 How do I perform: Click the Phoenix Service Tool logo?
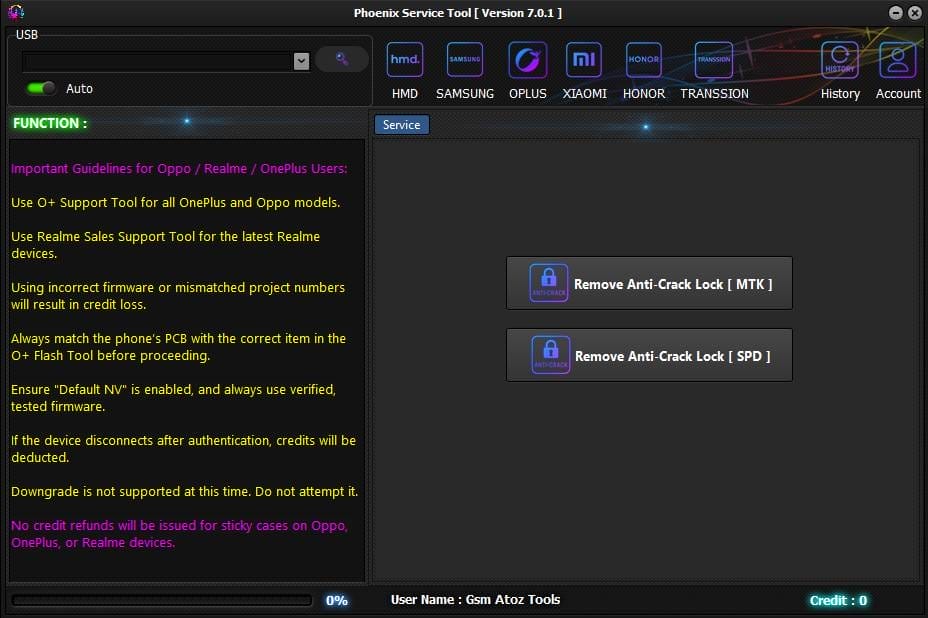pyautogui.click(x=14, y=12)
